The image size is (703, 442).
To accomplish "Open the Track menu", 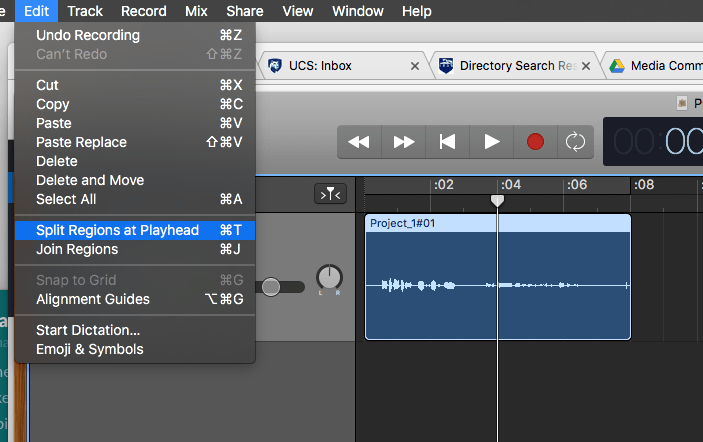I will click(x=85, y=11).
